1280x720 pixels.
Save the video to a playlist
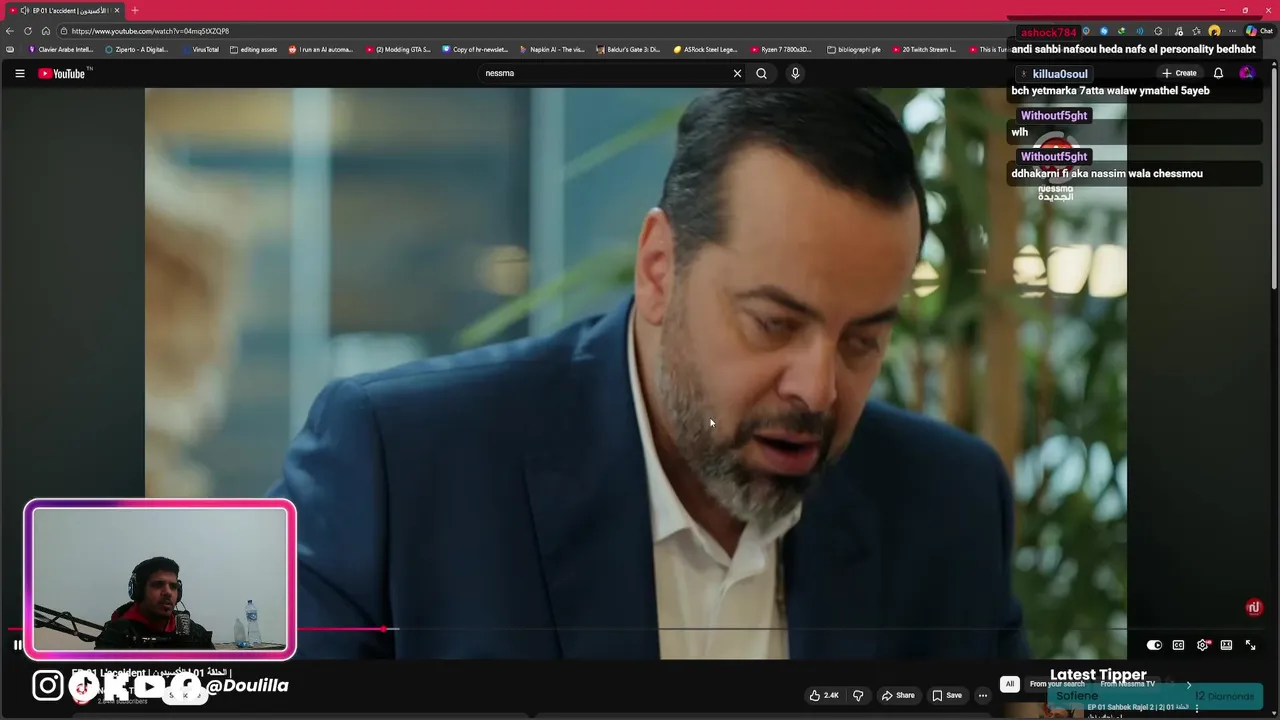click(x=947, y=695)
